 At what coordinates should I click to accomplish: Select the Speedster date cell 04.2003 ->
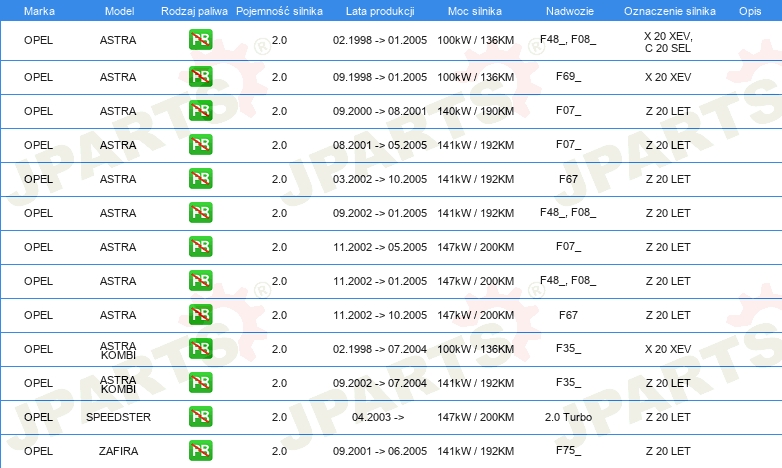pyautogui.click(x=378, y=417)
